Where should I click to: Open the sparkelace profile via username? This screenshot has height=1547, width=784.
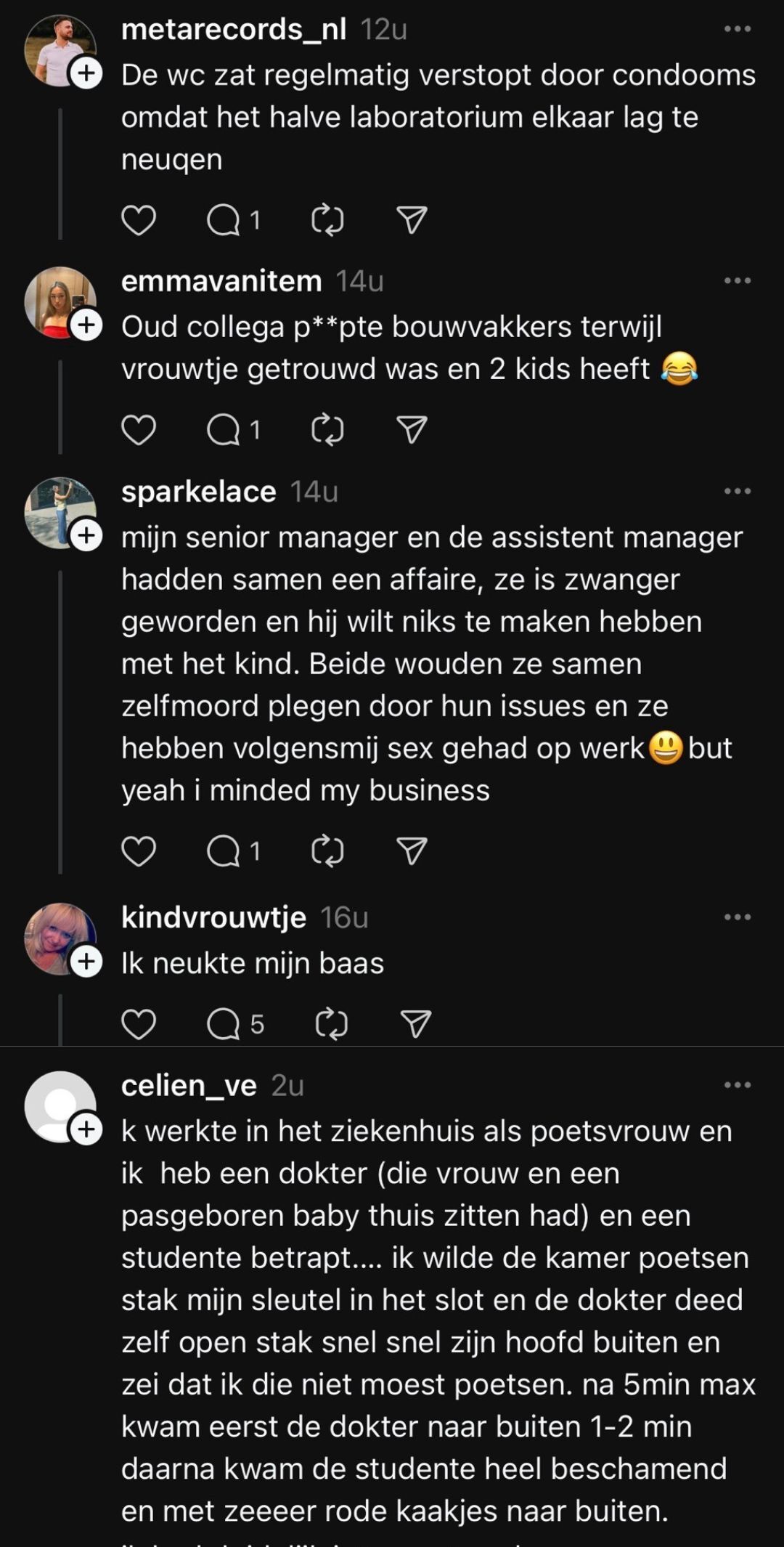[199, 492]
